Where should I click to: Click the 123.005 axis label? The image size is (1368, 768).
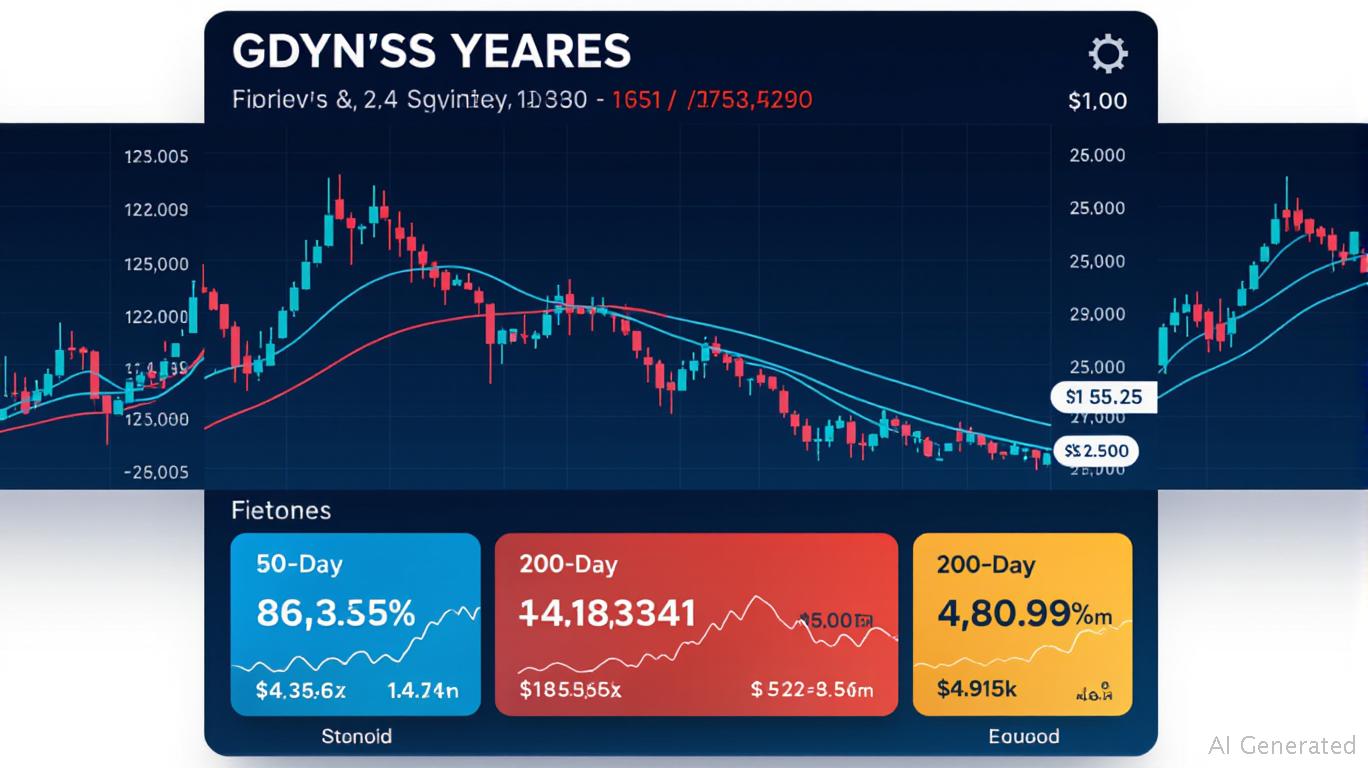tap(156, 156)
